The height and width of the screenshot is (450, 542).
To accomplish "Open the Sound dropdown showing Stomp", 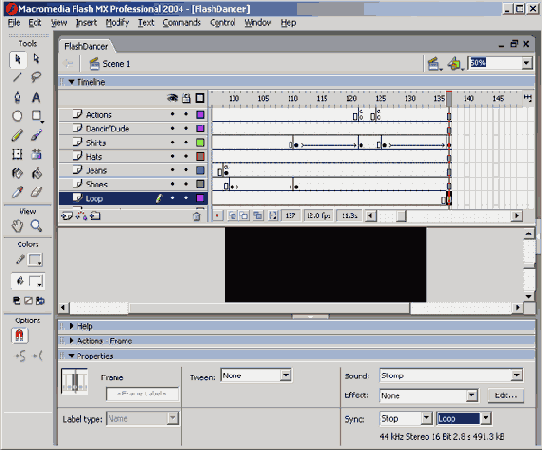I will [x=451, y=375].
